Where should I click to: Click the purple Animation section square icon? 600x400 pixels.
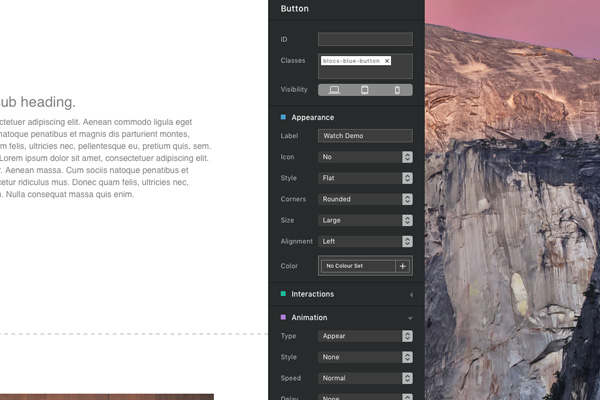(x=283, y=317)
